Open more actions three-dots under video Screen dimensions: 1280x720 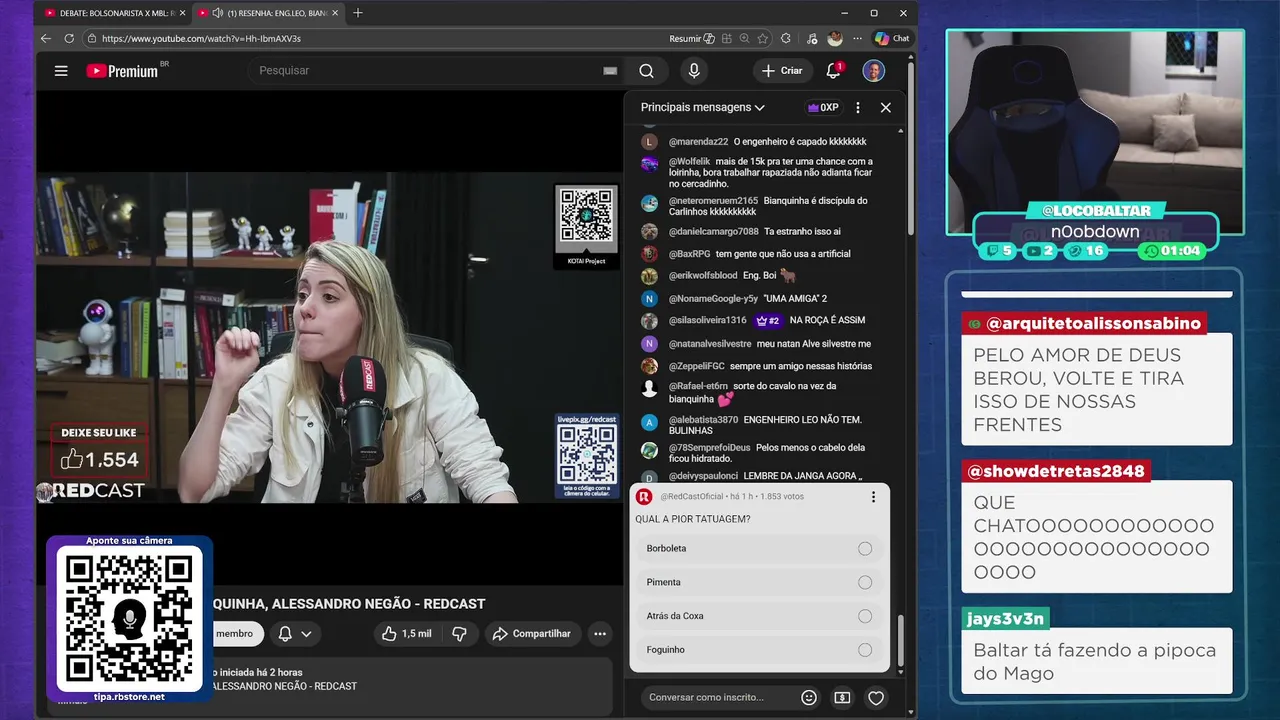(600, 634)
